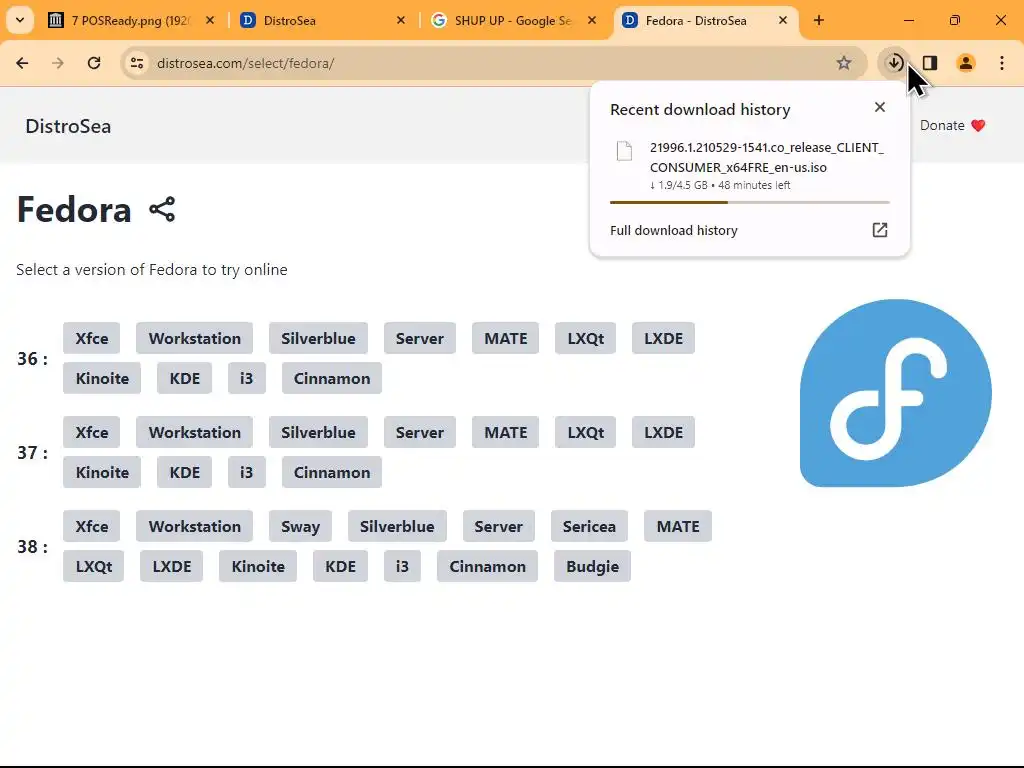Image resolution: width=1024 pixels, height=768 pixels.
Task: Start Fedora 37 Xfce
Action: pyautogui.click(x=91, y=432)
